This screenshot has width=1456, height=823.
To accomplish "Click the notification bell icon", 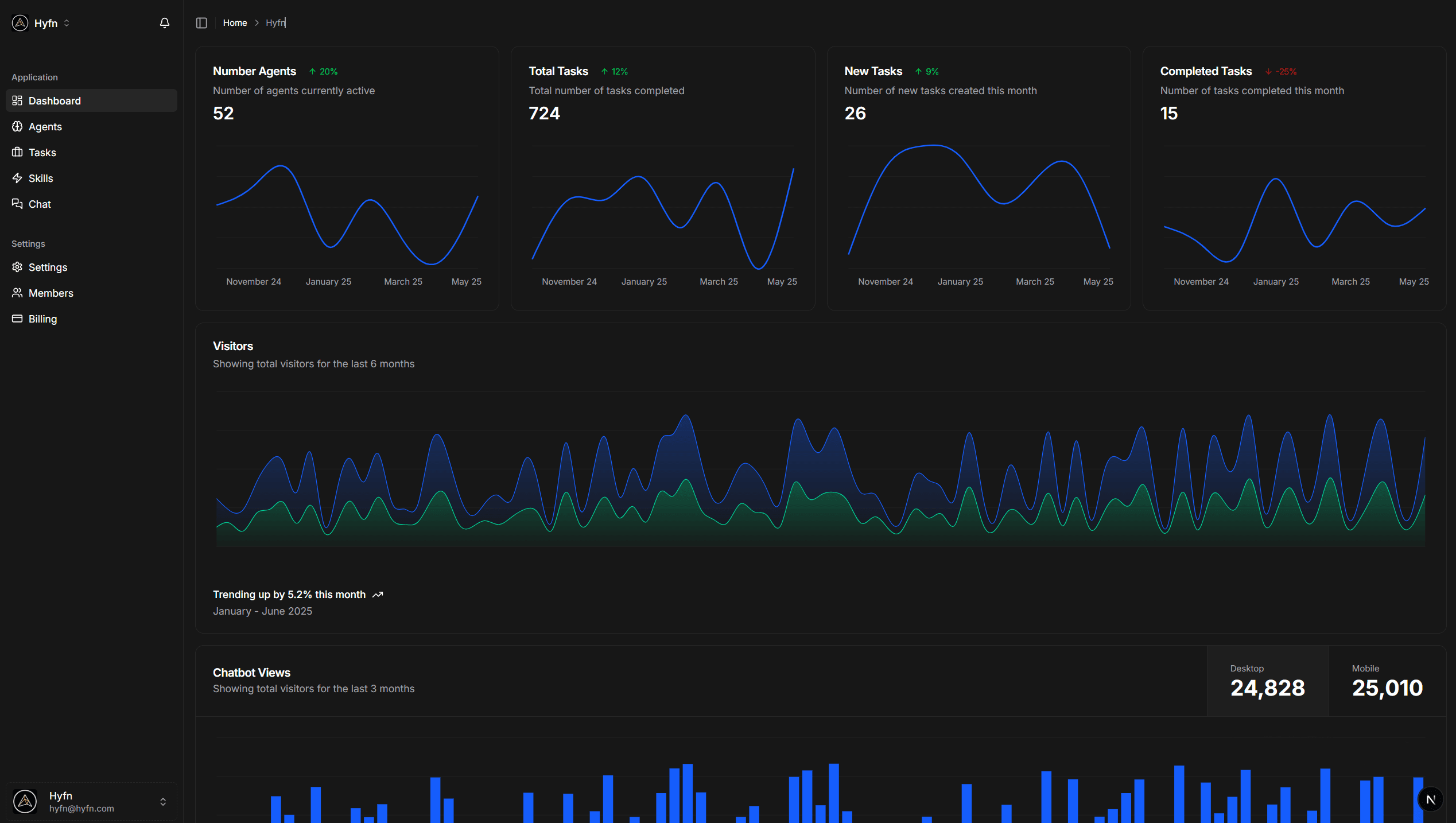I will tap(165, 23).
